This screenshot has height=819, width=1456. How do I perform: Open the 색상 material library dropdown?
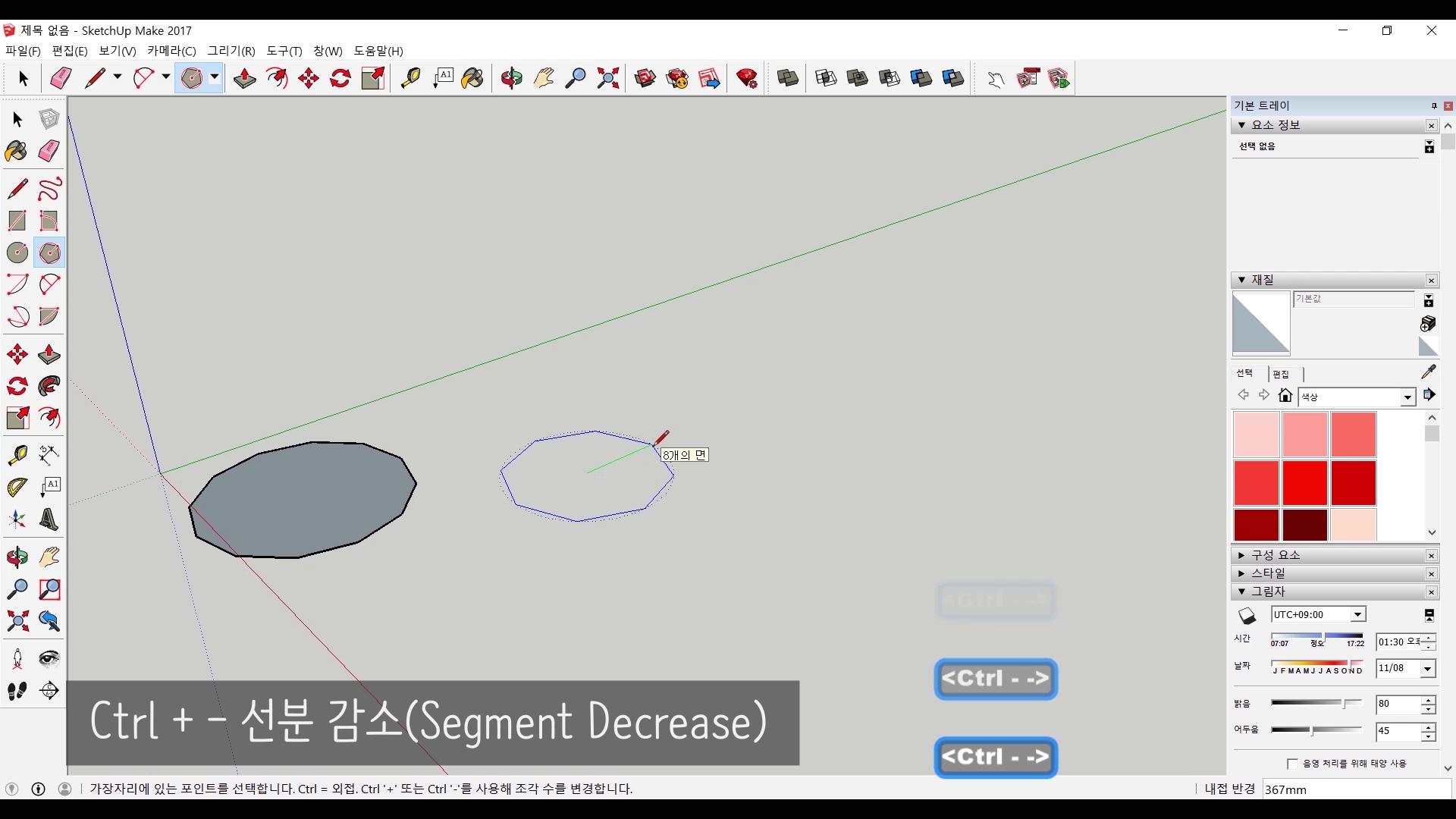point(1407,397)
